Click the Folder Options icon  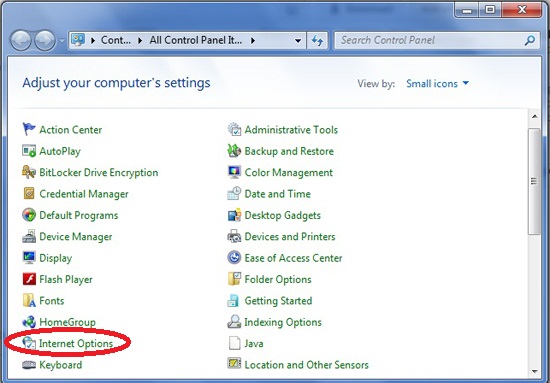point(234,279)
